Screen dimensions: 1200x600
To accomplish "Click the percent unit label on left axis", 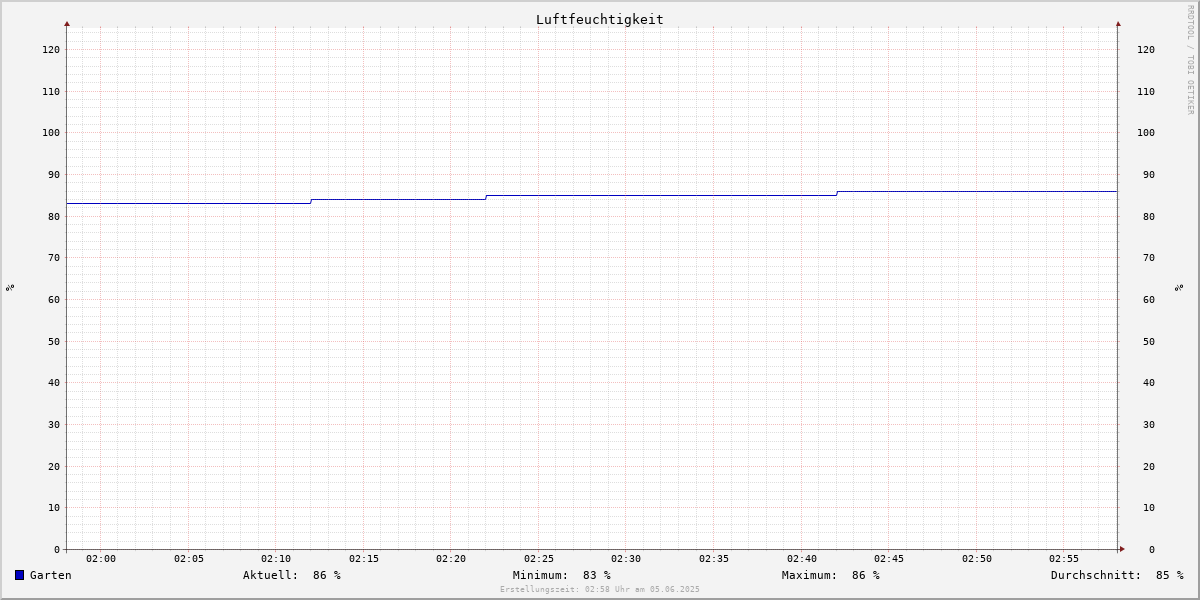I will point(10,287).
